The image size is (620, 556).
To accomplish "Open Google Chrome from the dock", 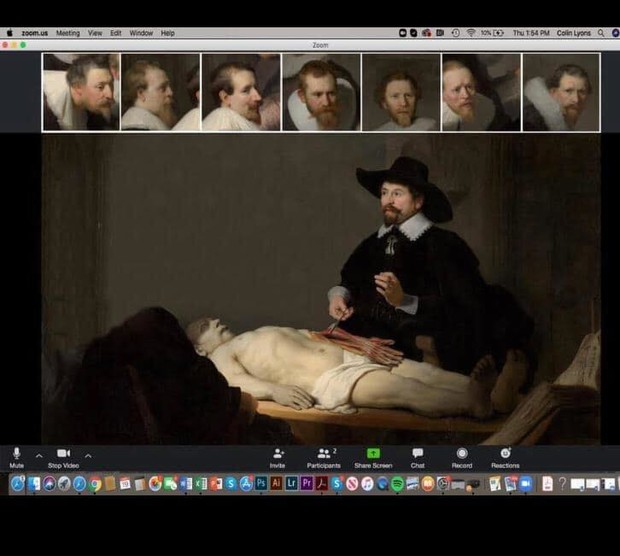I will pos(95,484).
